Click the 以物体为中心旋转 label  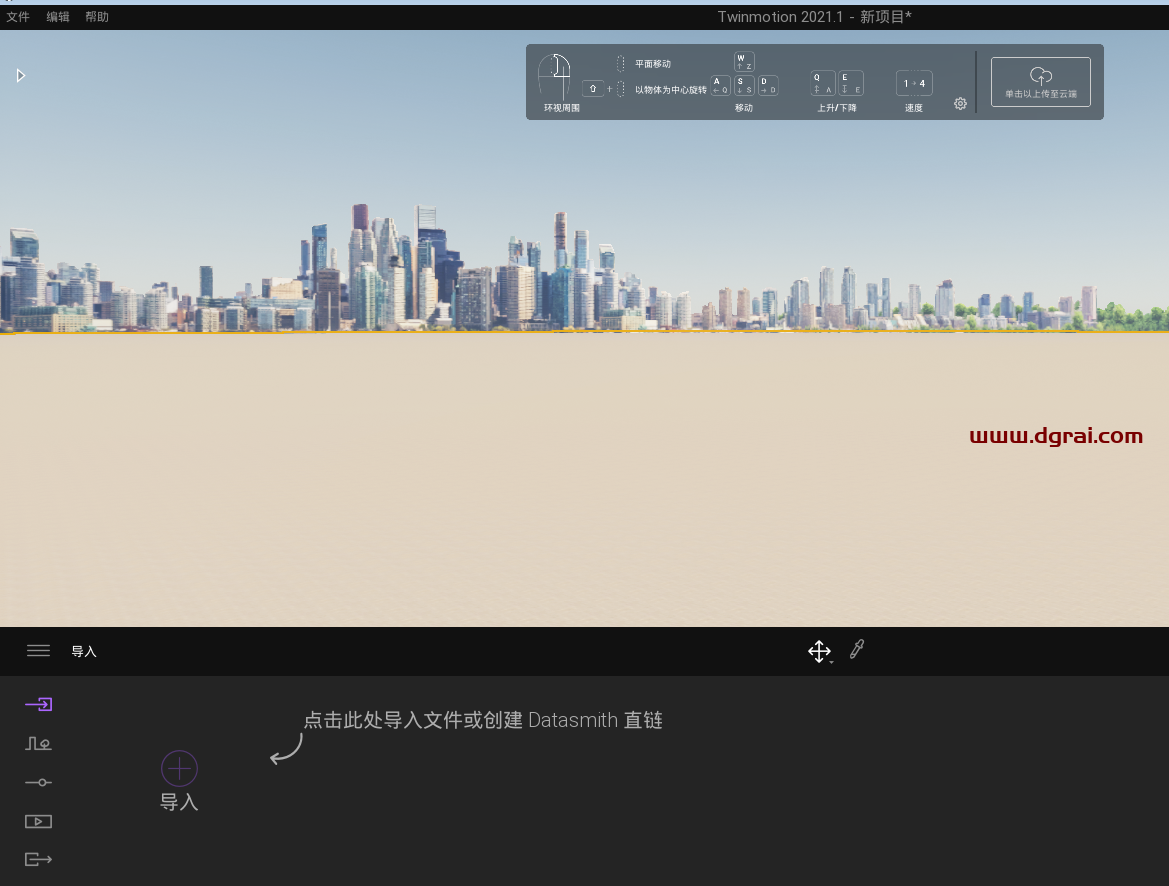670,89
